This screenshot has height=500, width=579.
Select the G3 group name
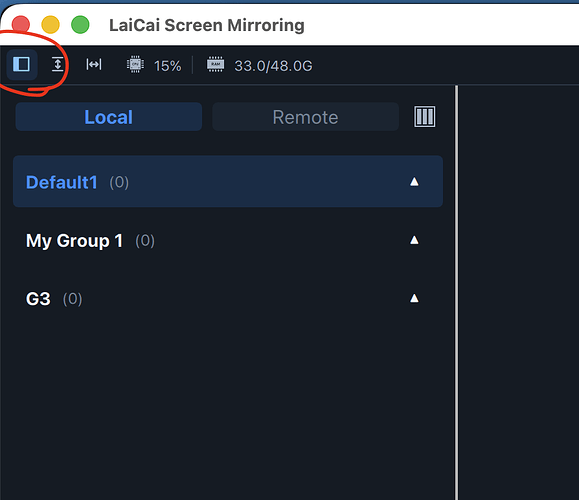click(38, 299)
